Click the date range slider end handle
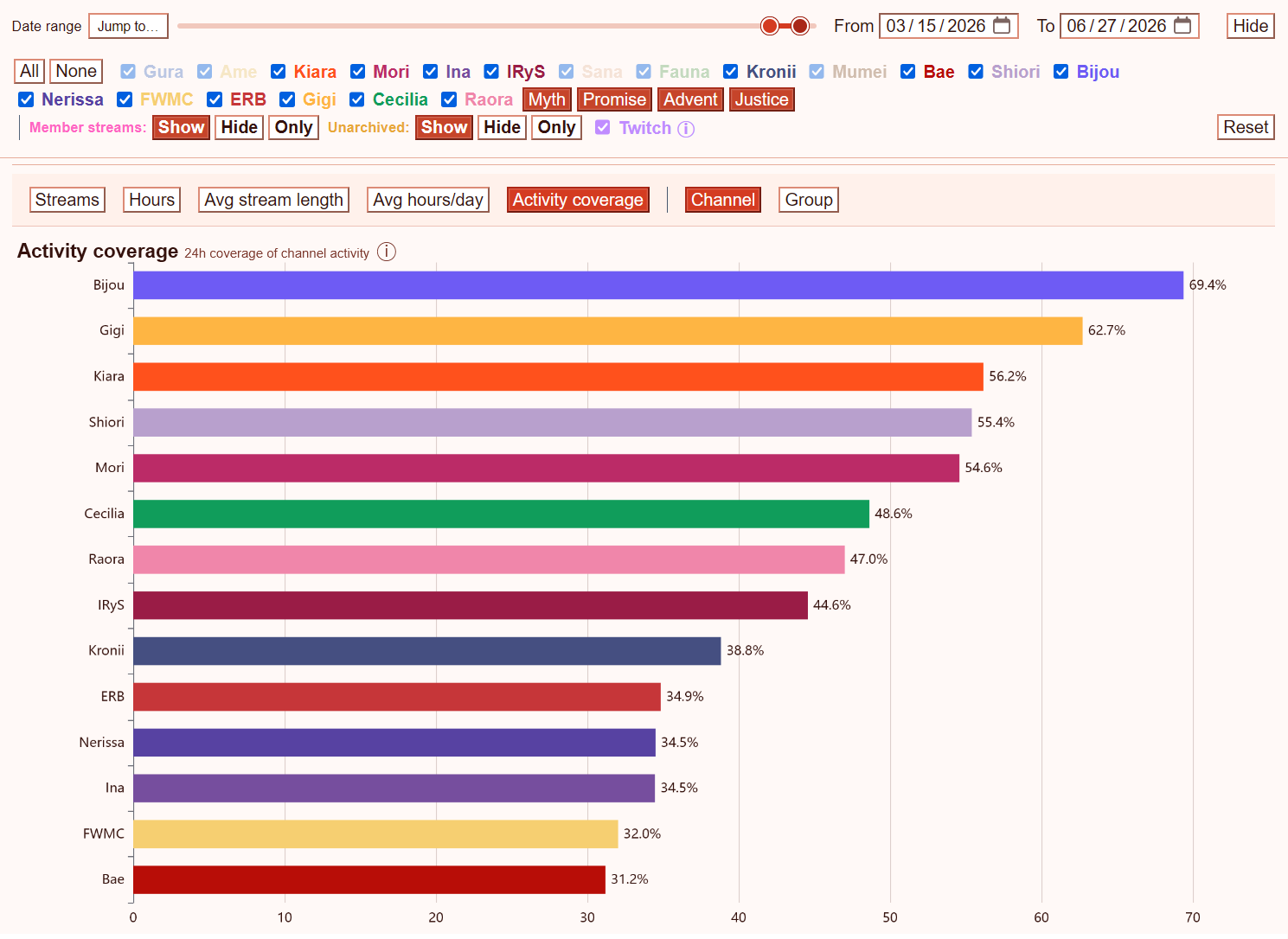Image resolution: width=1288 pixels, height=939 pixels. point(800,26)
